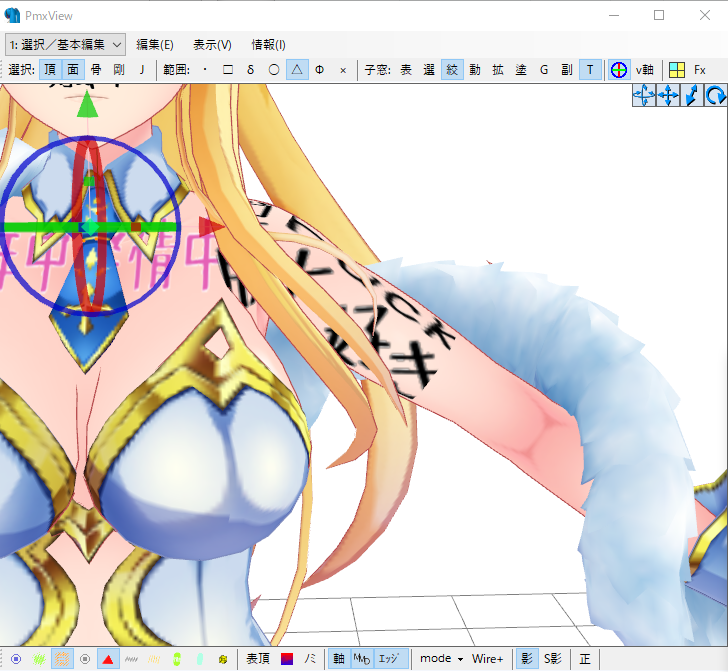The width and height of the screenshot is (728, 672).
Task: Click the Fx toolbar button
Action: pyautogui.click(x=700, y=70)
